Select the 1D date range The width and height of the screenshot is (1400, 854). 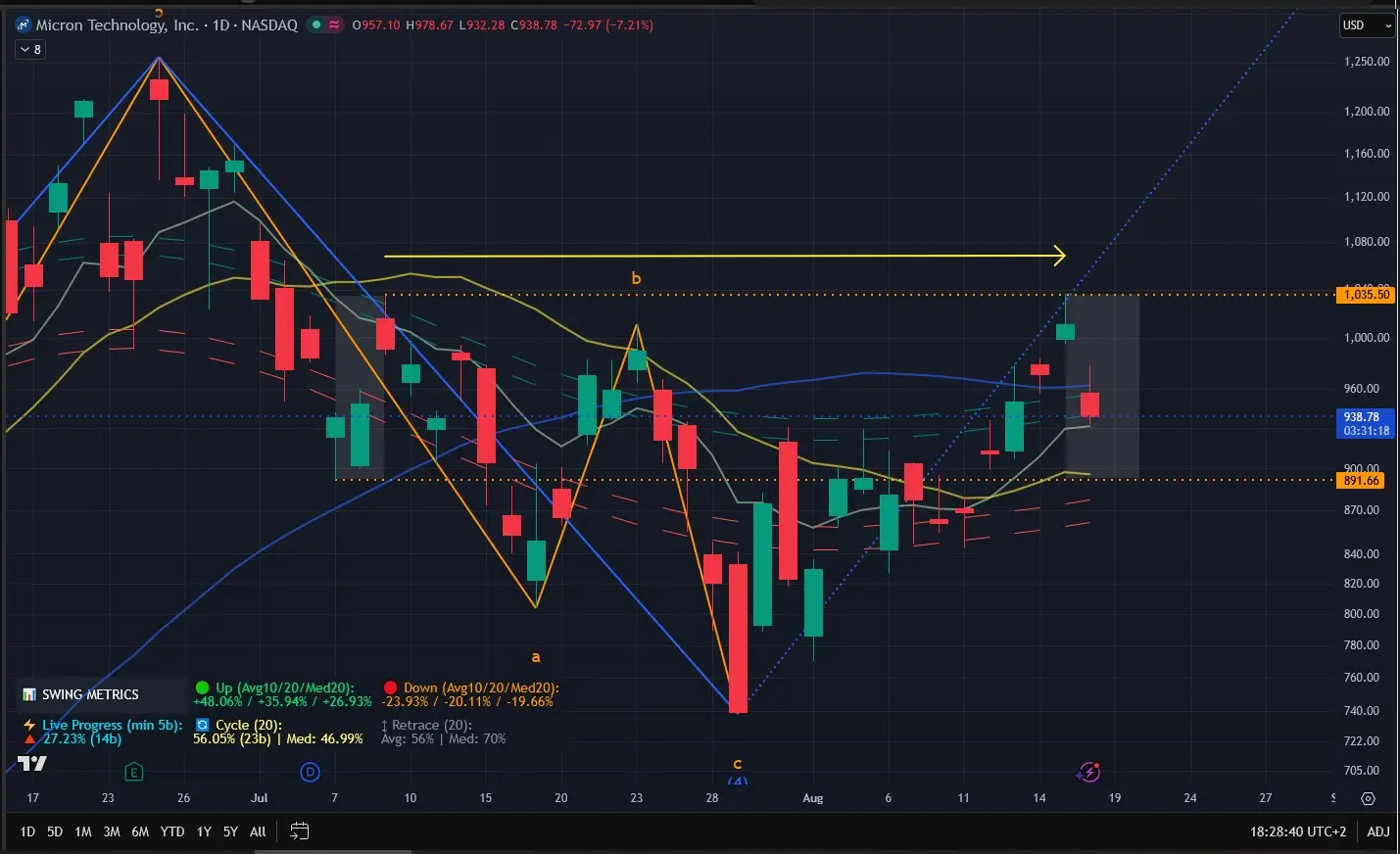pyautogui.click(x=27, y=831)
